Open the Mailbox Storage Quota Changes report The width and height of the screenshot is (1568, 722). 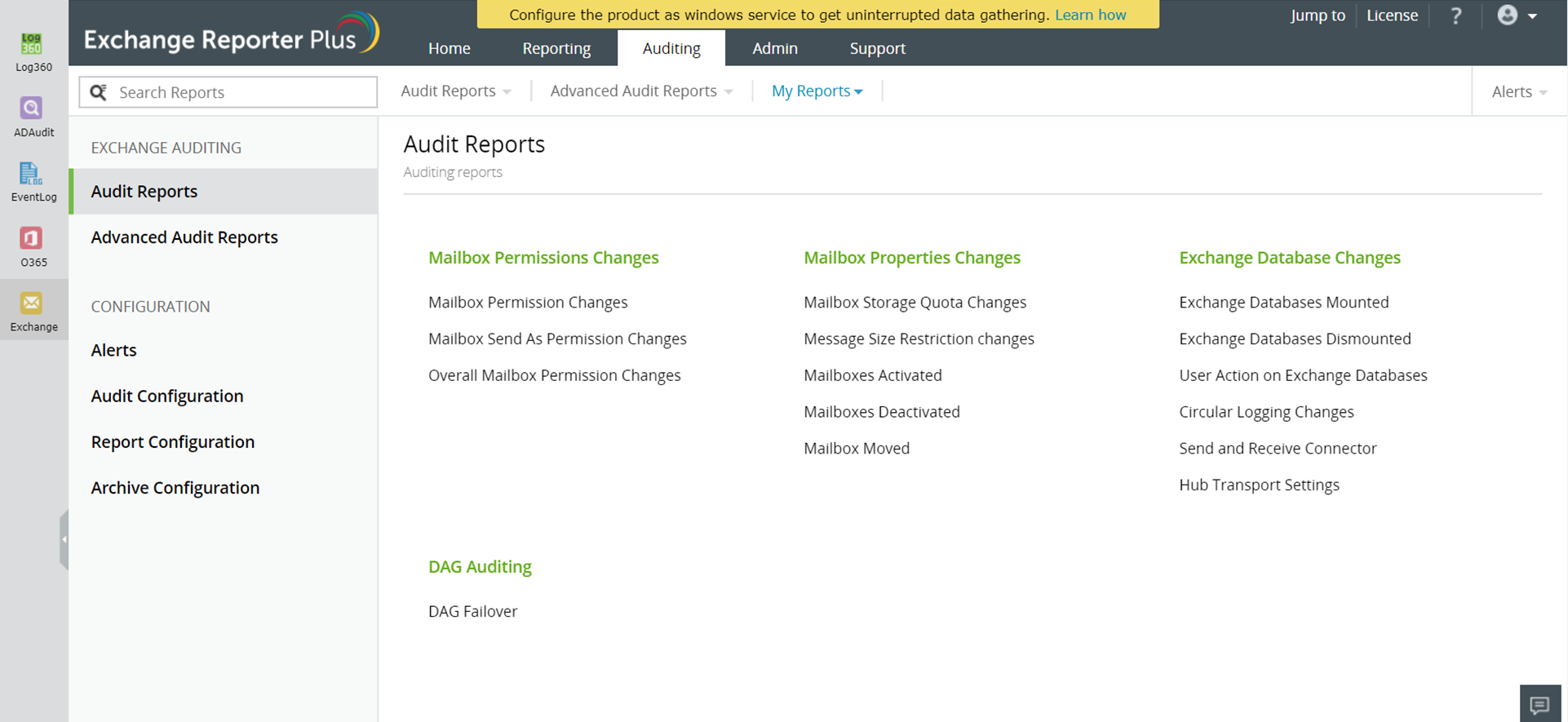[x=915, y=302]
